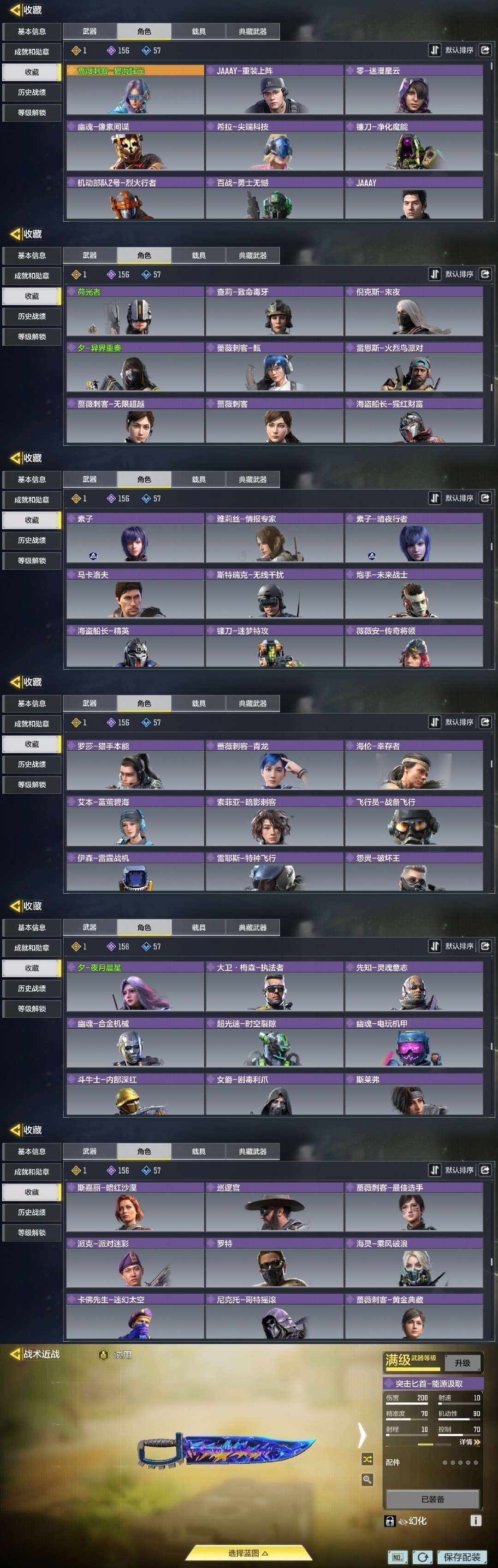This screenshot has width=498, height=1568.
Task: Click the large right chevron beside the knife
Action: (x=362, y=1435)
